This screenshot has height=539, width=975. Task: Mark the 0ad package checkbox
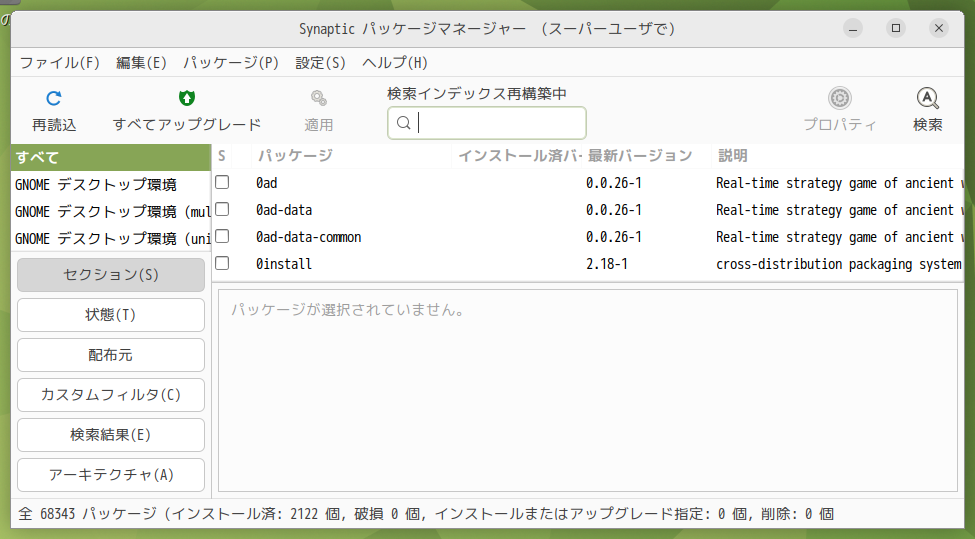[222, 182]
